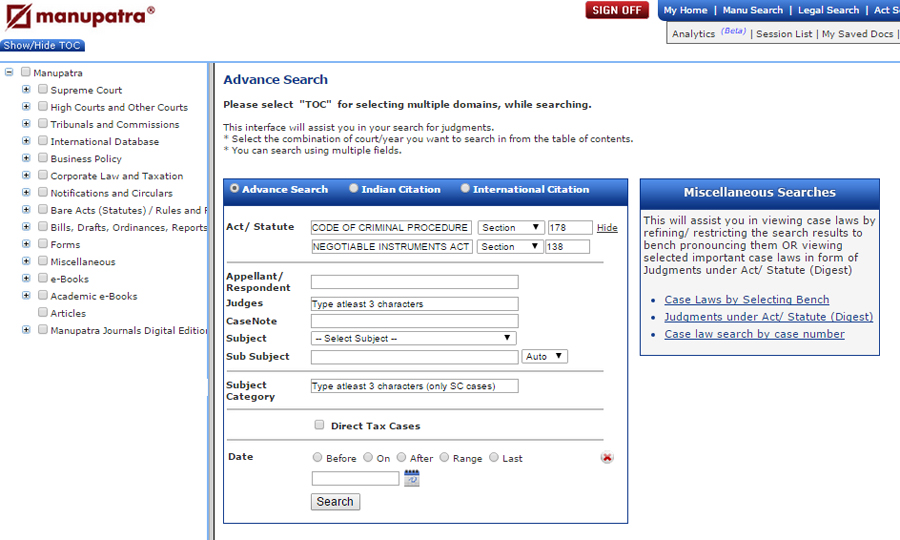Open the Select Subject dropdown
The height and width of the screenshot is (540, 900).
pos(413,339)
